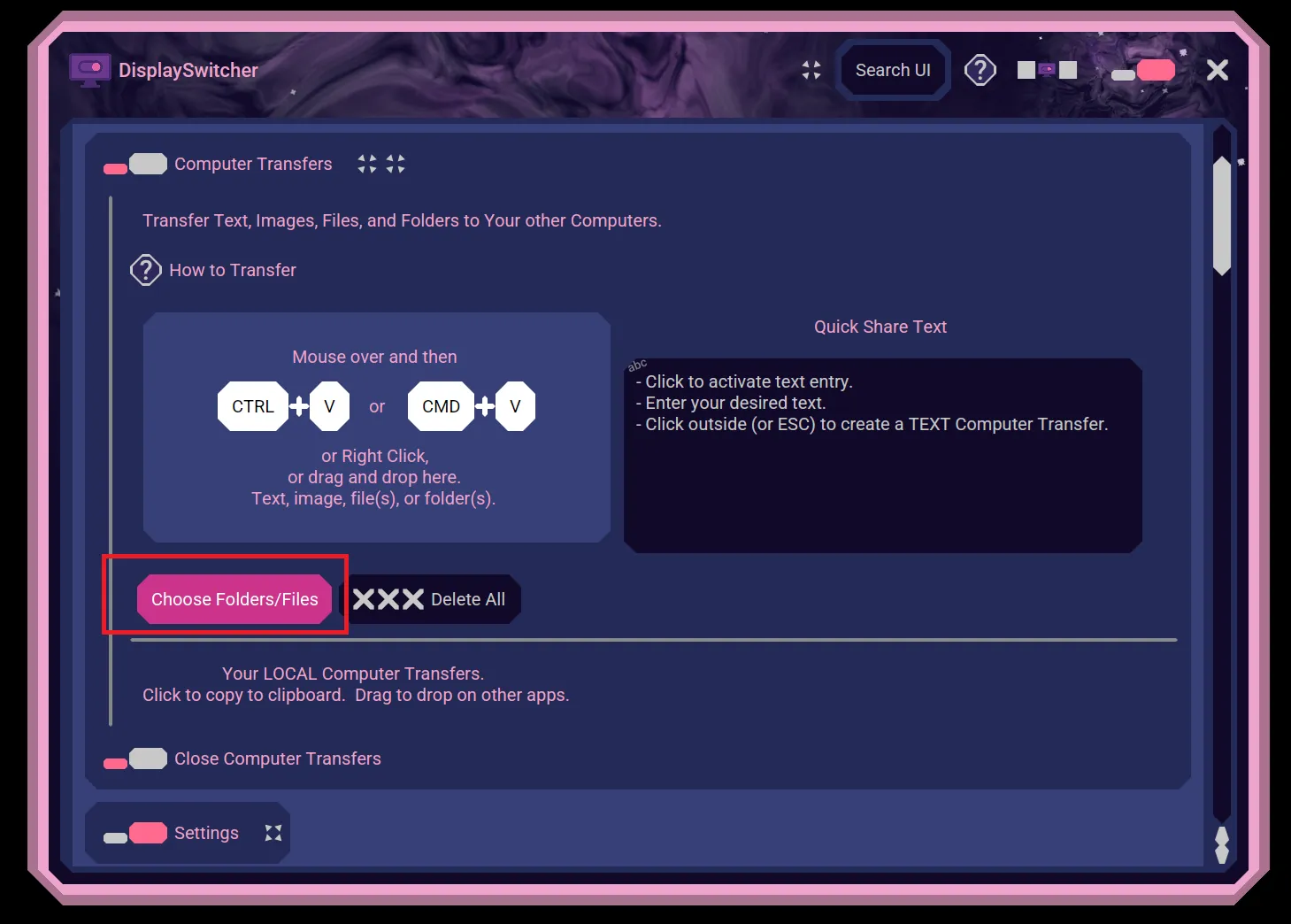The width and height of the screenshot is (1291, 924).
Task: Click the scrollbar bottom arrow handle
Action: (1222, 845)
